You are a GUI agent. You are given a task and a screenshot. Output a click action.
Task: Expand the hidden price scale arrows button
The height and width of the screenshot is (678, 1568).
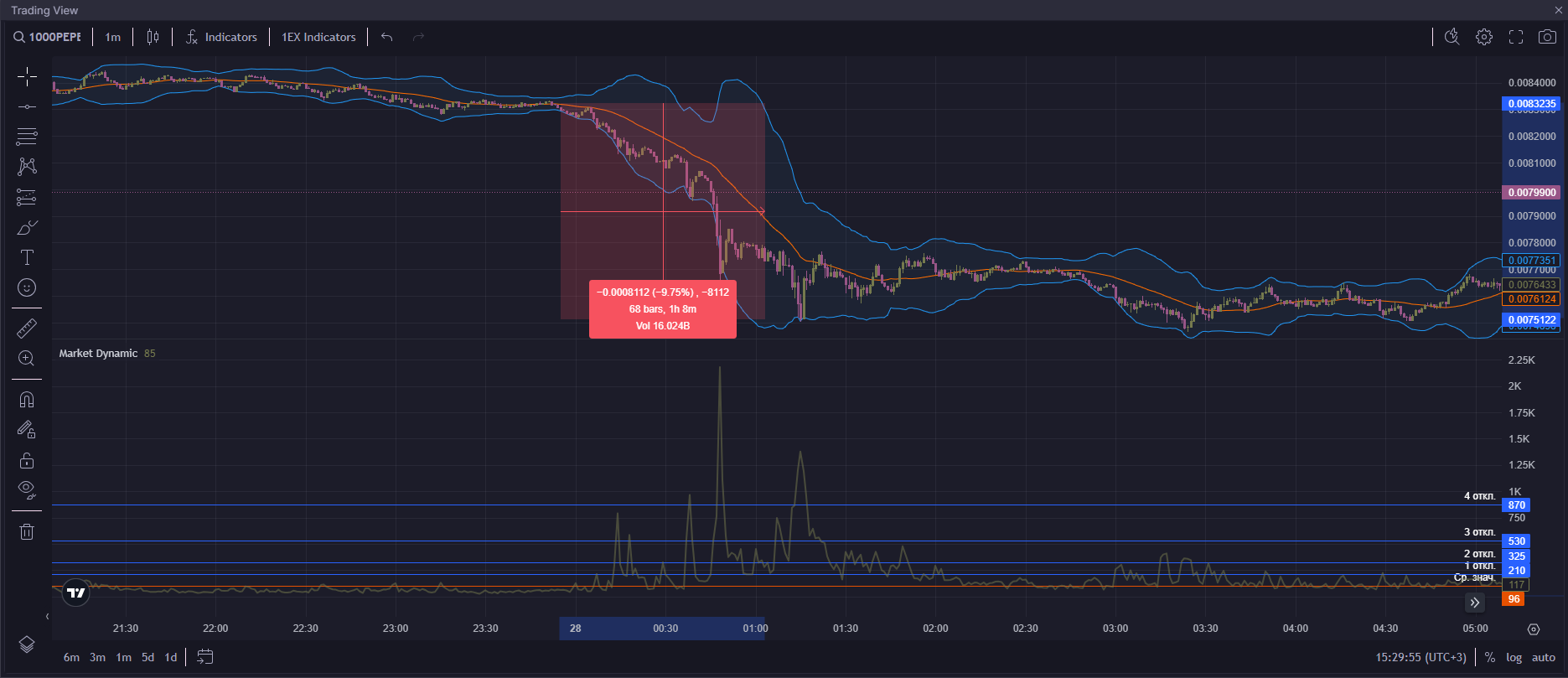[1475, 602]
